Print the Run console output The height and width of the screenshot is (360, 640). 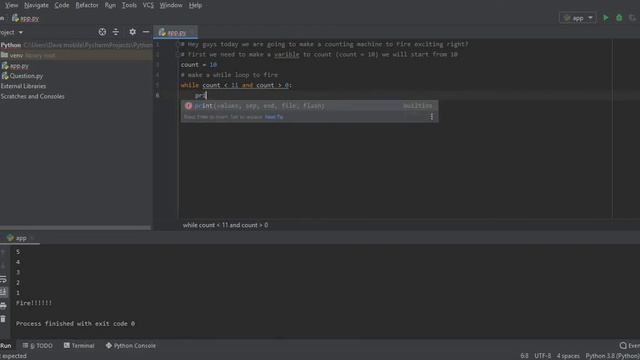click(3, 306)
